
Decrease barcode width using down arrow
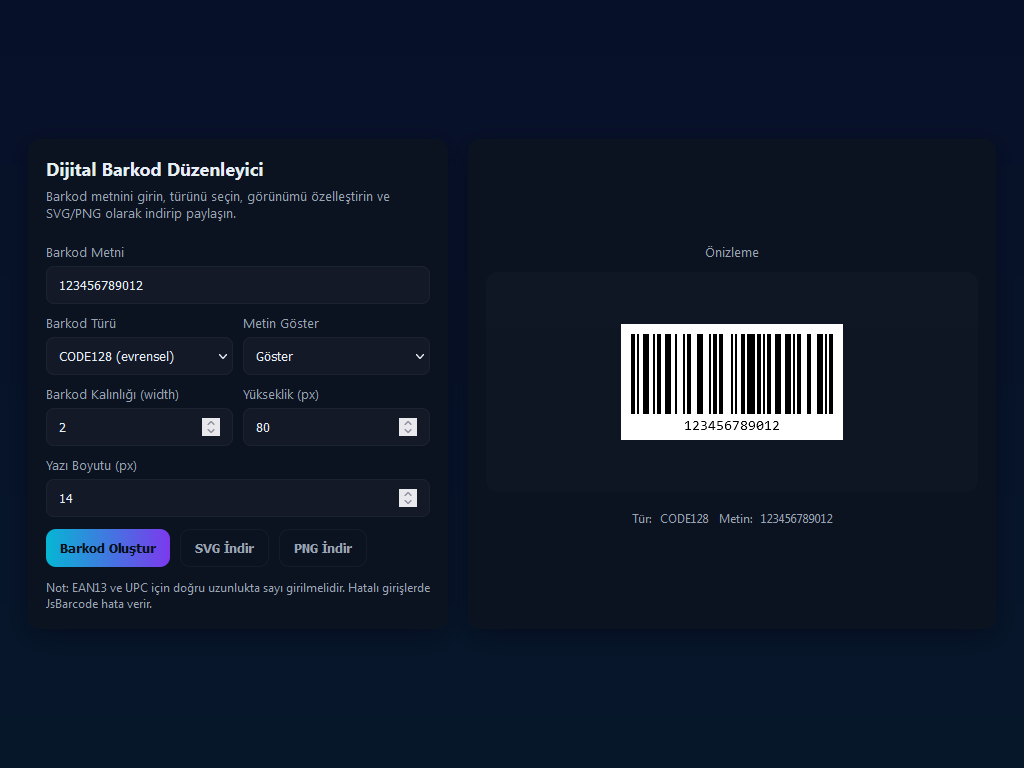coord(211,432)
